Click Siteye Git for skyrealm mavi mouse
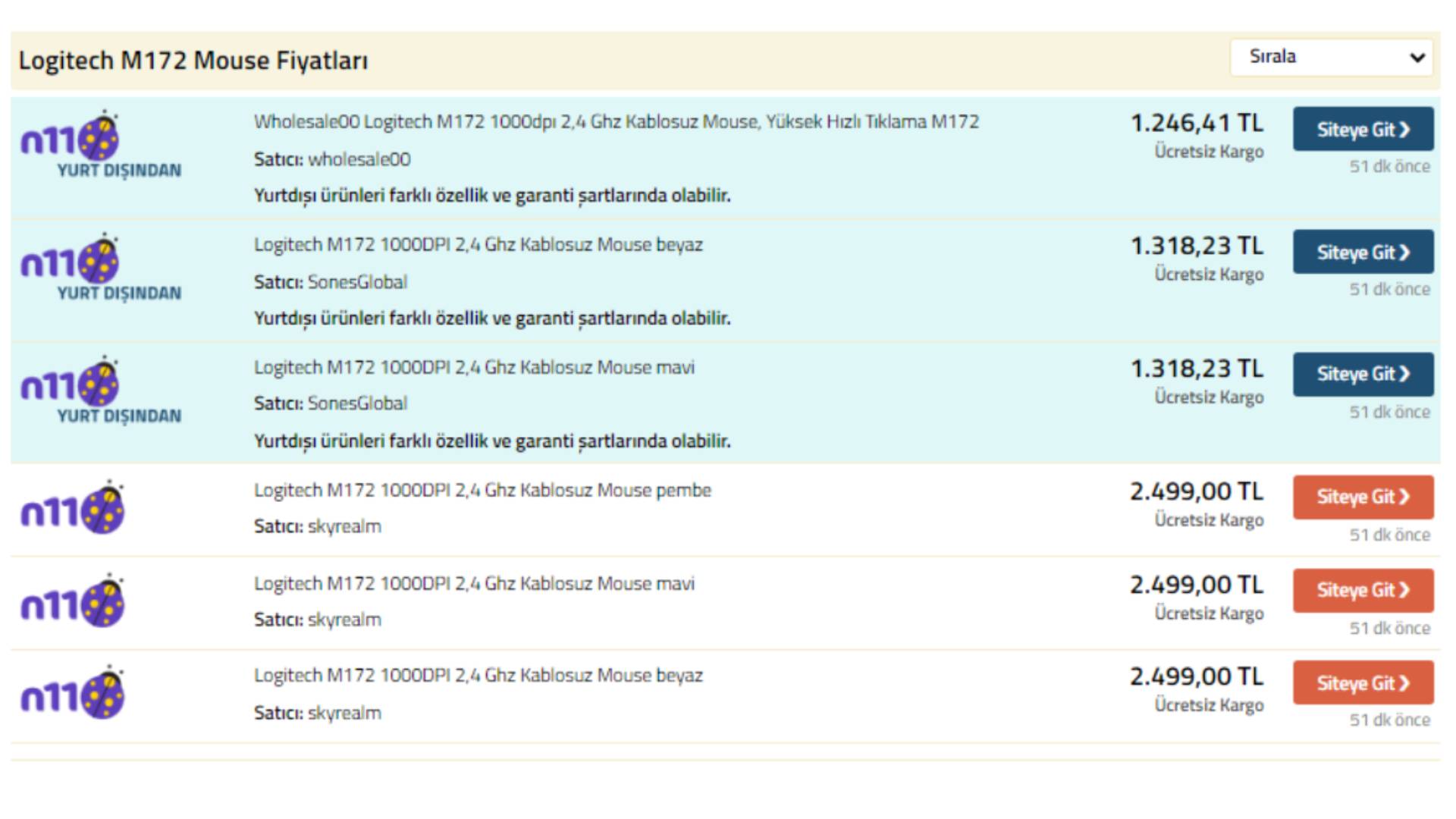The height and width of the screenshot is (819, 1456). (x=1363, y=590)
